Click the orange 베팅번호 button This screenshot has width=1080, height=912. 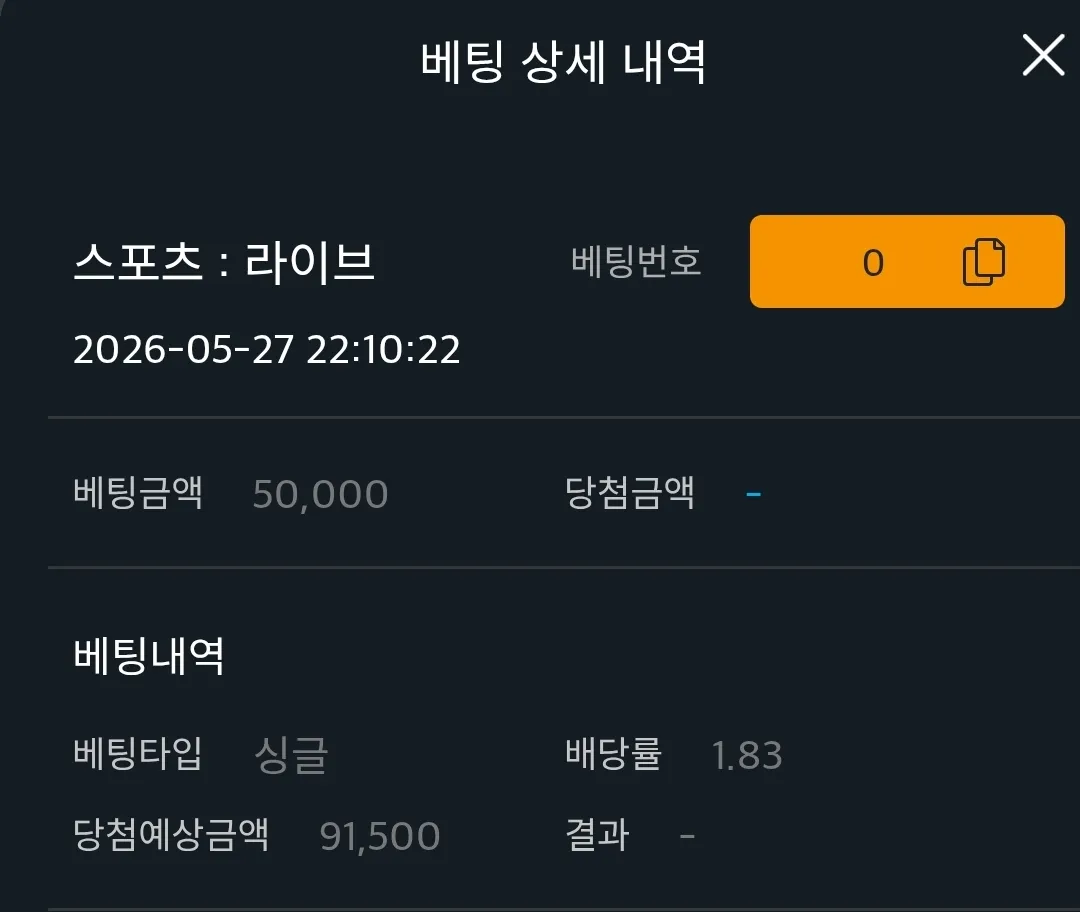[907, 262]
